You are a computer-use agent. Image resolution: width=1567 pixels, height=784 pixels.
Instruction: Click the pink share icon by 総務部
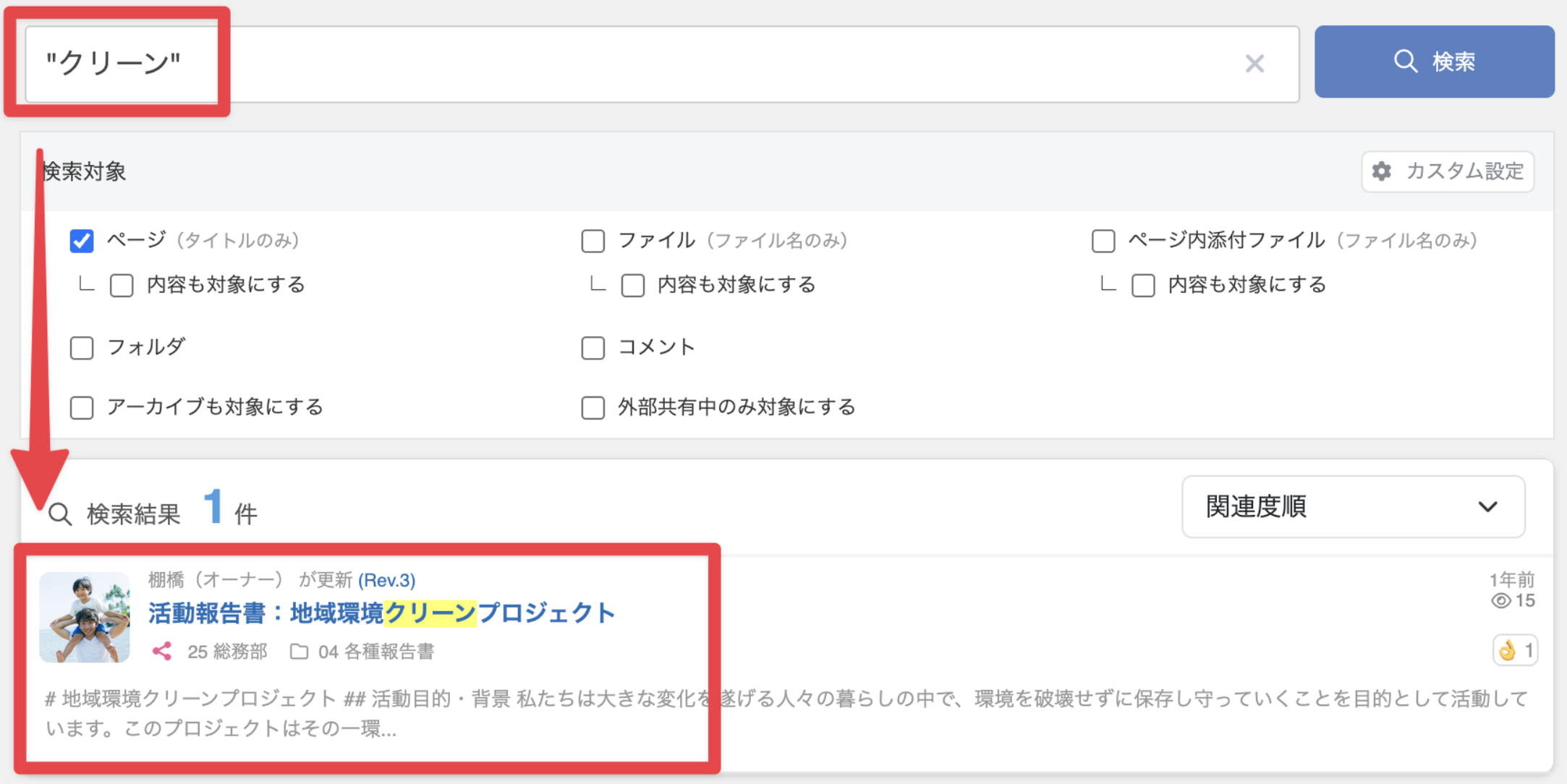click(x=162, y=652)
